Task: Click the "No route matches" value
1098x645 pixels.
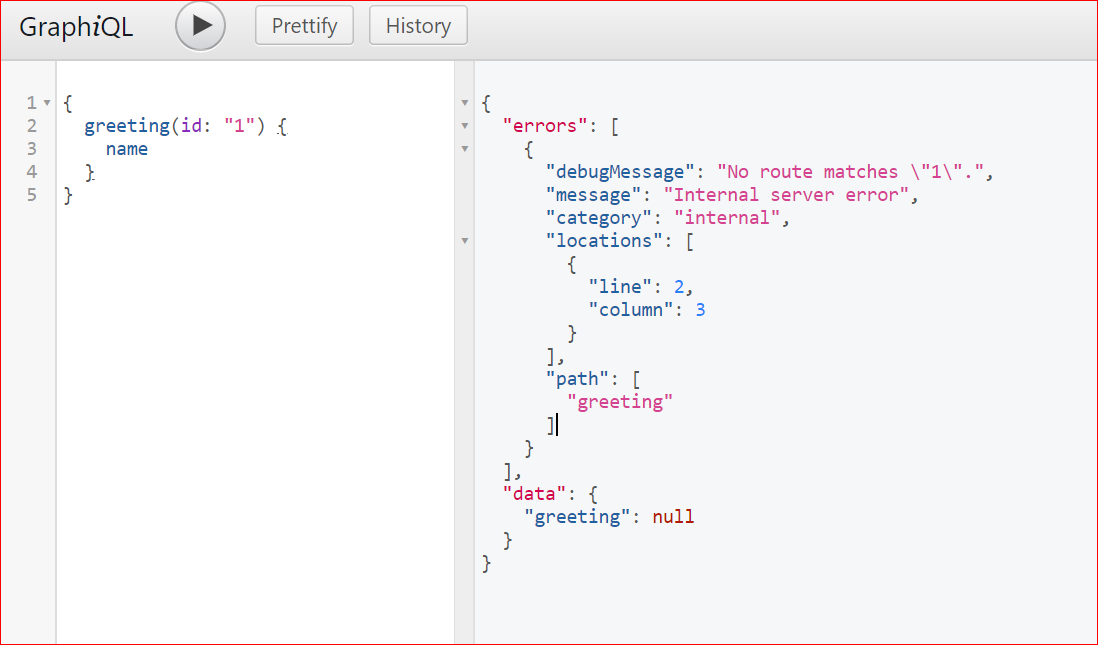Action: pos(850,172)
